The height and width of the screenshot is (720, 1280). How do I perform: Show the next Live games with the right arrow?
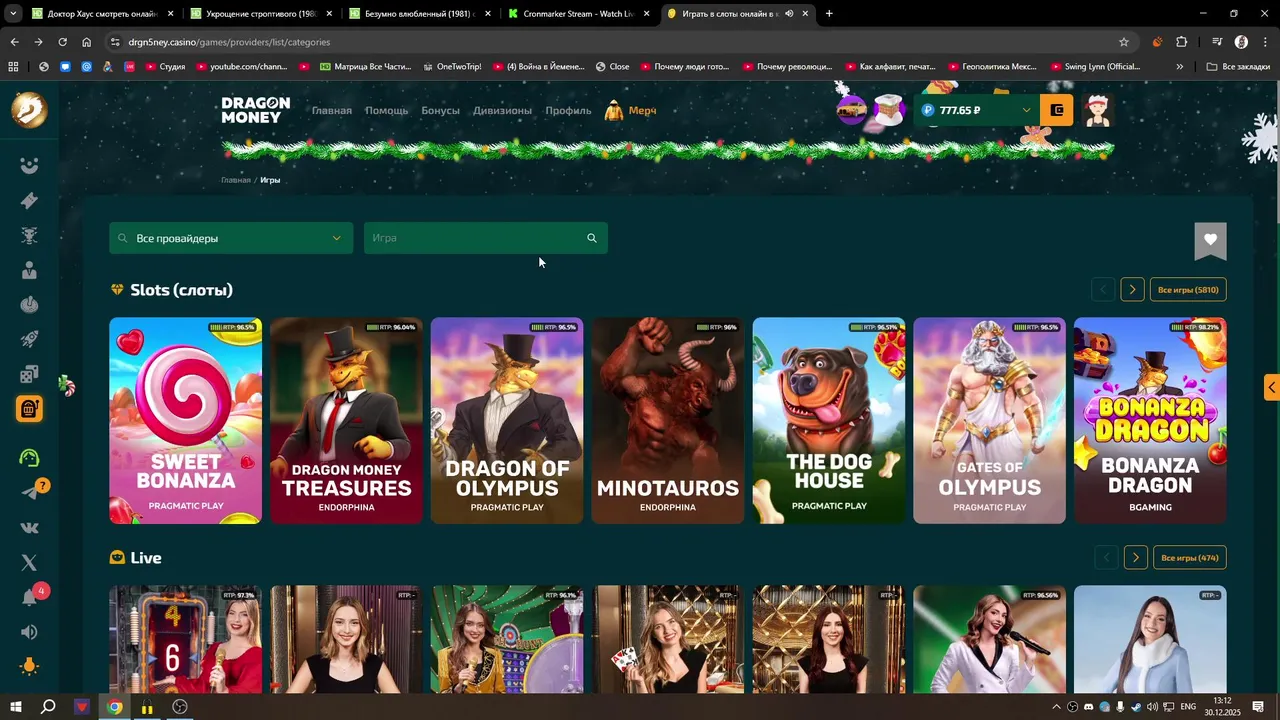[x=1135, y=558]
